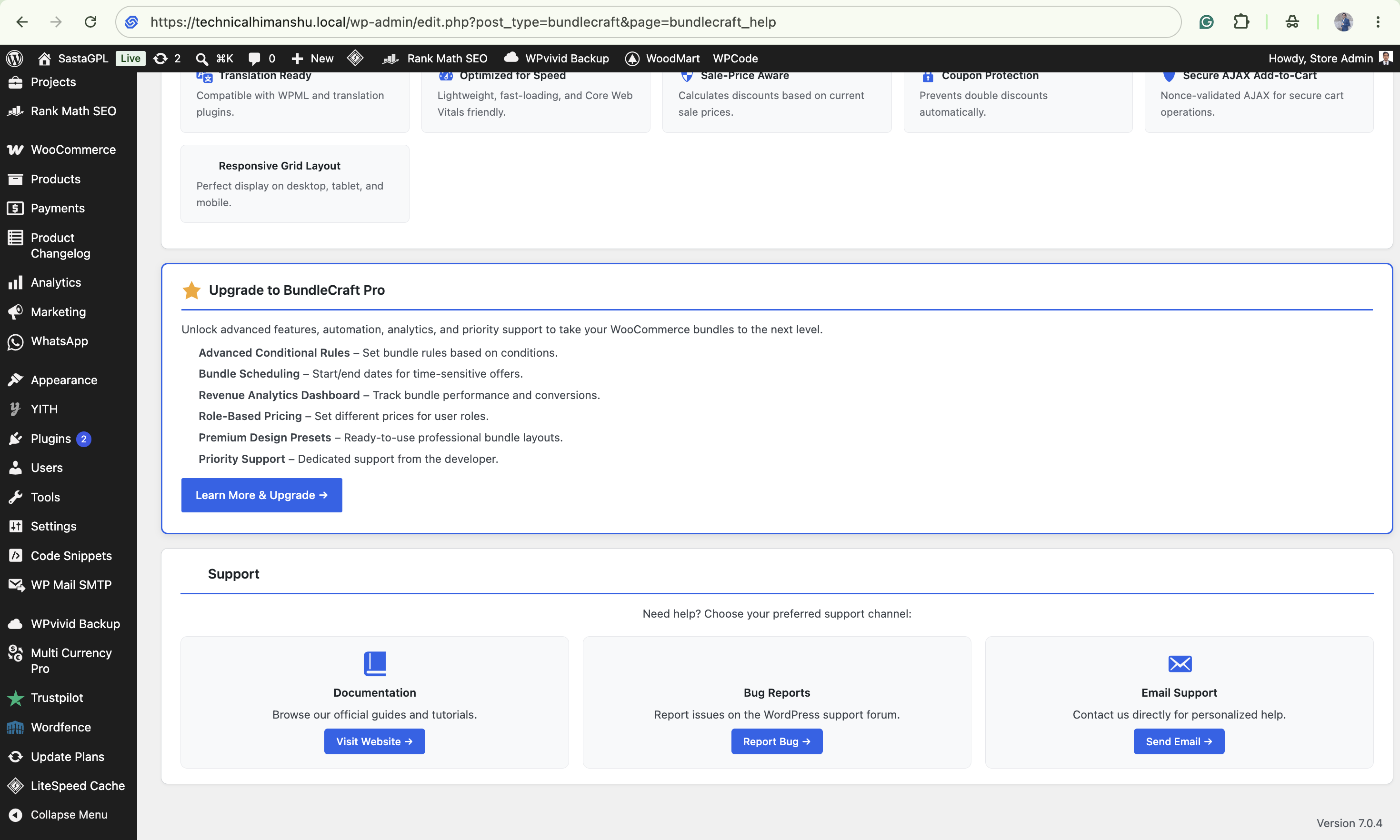Open Settings in the sidebar
The height and width of the screenshot is (840, 1400).
coord(69,526)
